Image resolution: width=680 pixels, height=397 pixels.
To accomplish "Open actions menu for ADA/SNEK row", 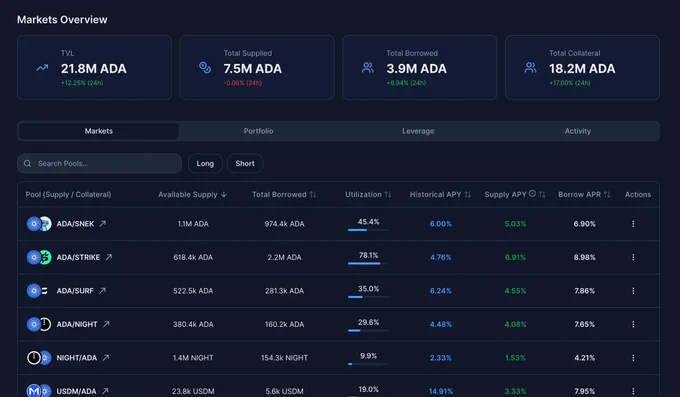I will point(633,224).
